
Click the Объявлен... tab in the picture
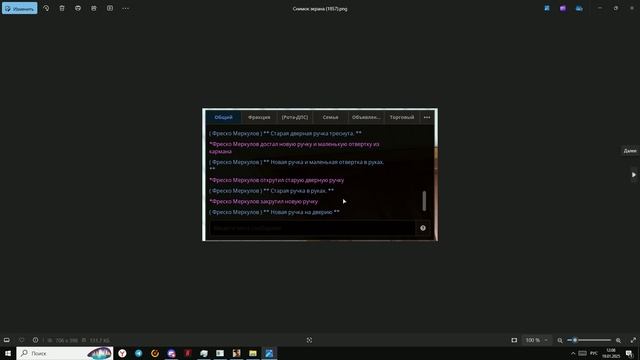[366, 117]
